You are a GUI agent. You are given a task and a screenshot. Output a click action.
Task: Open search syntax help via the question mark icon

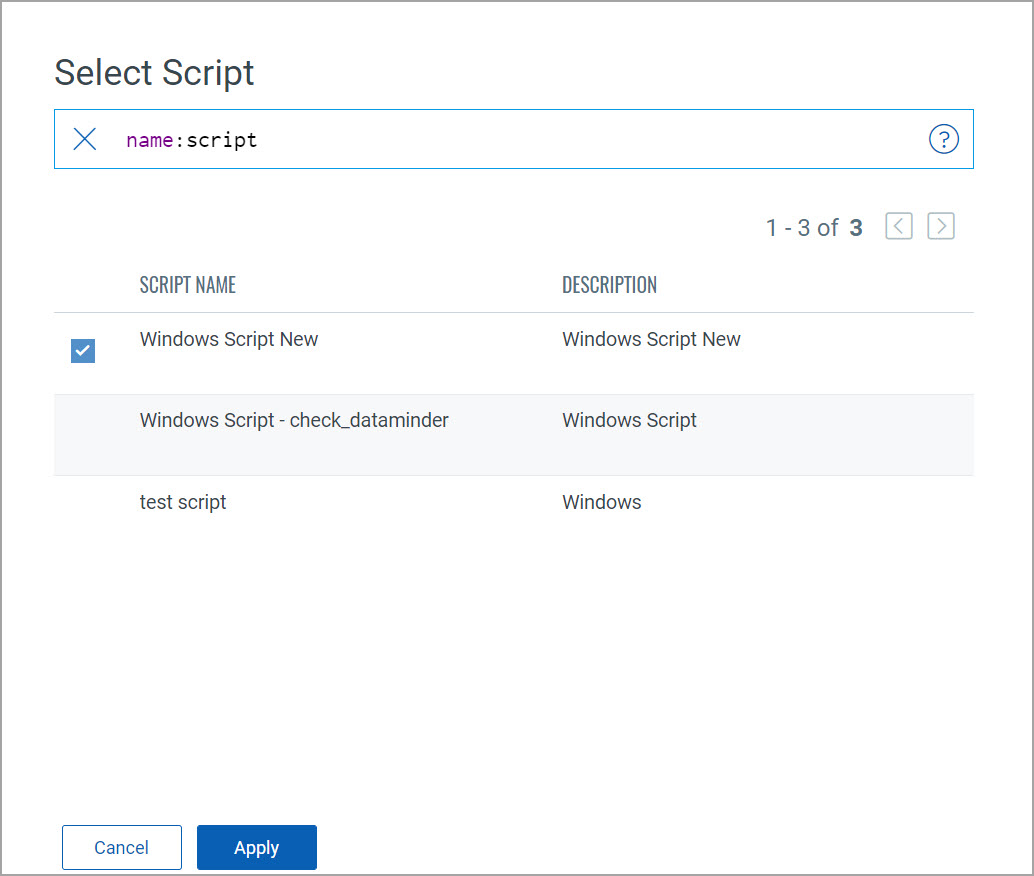coord(944,139)
